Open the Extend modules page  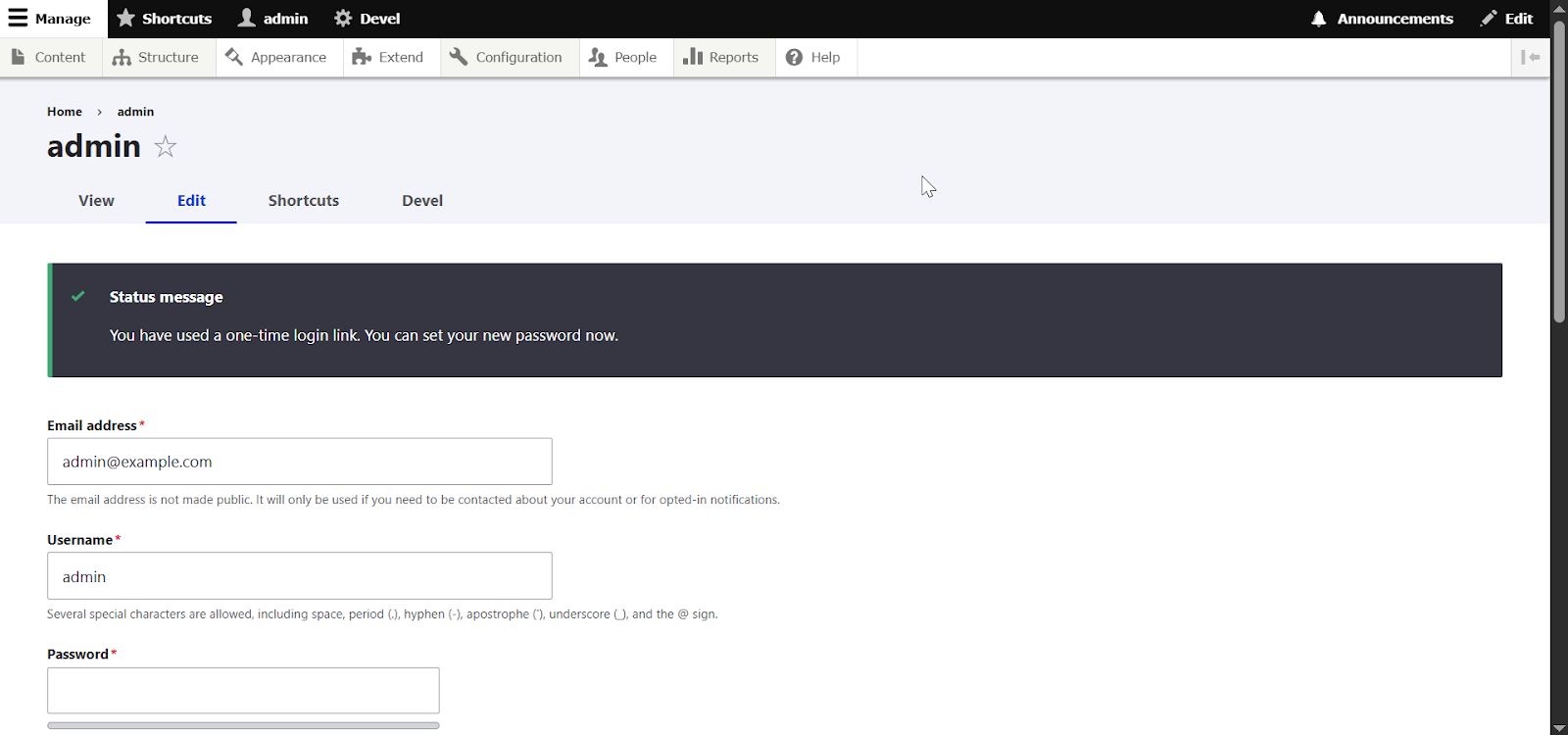coord(388,58)
